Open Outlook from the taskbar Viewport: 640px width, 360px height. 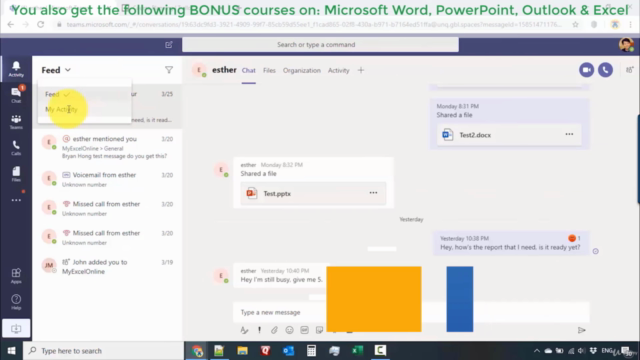point(289,351)
